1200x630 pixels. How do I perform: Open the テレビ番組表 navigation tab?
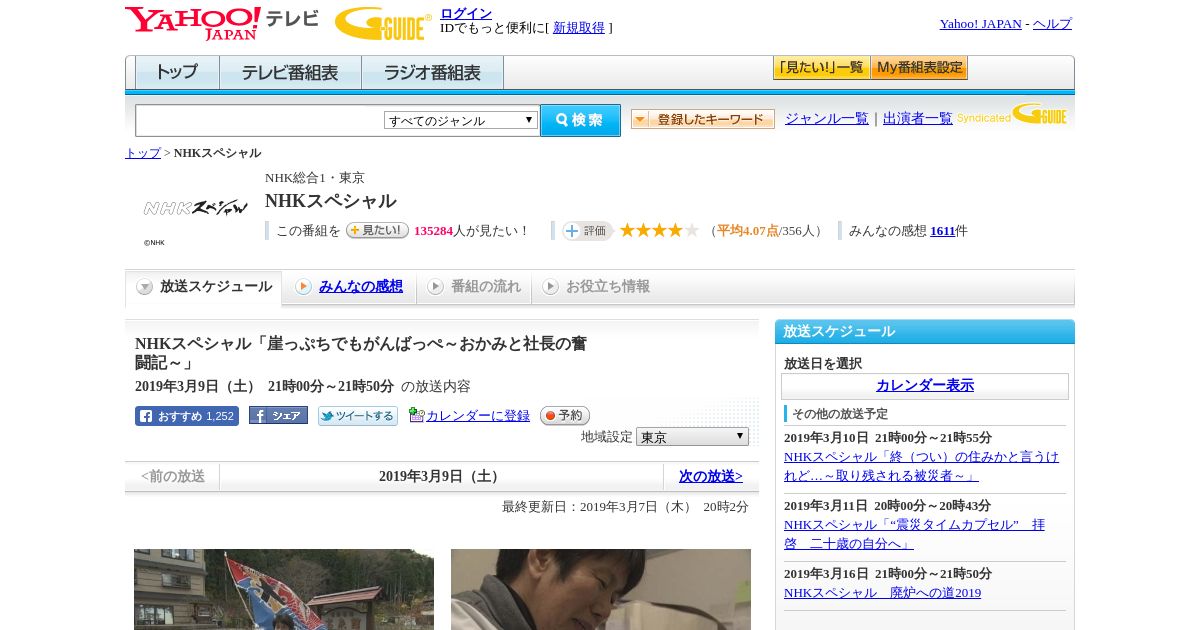click(290, 73)
